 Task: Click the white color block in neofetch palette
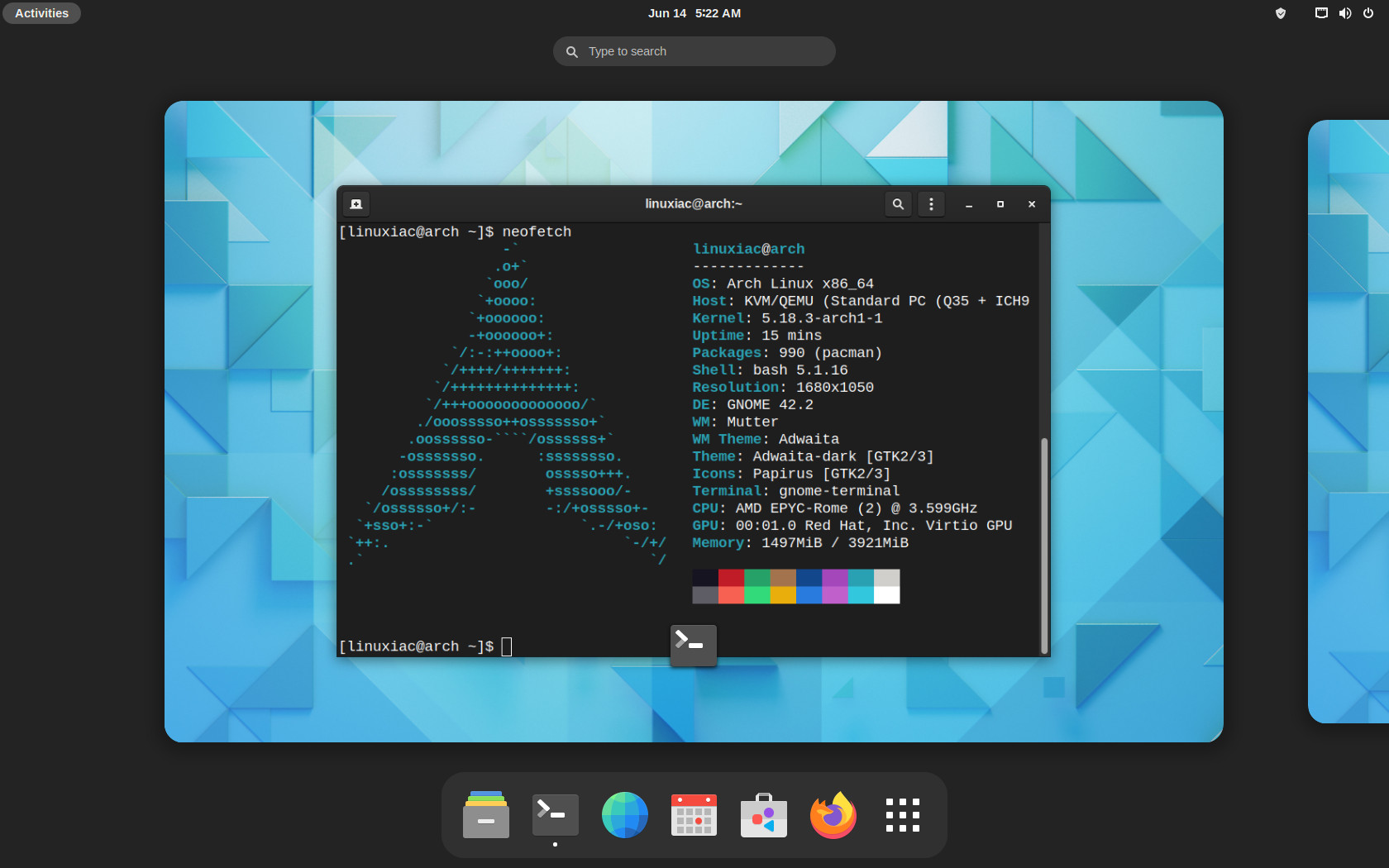pyautogui.click(x=887, y=594)
